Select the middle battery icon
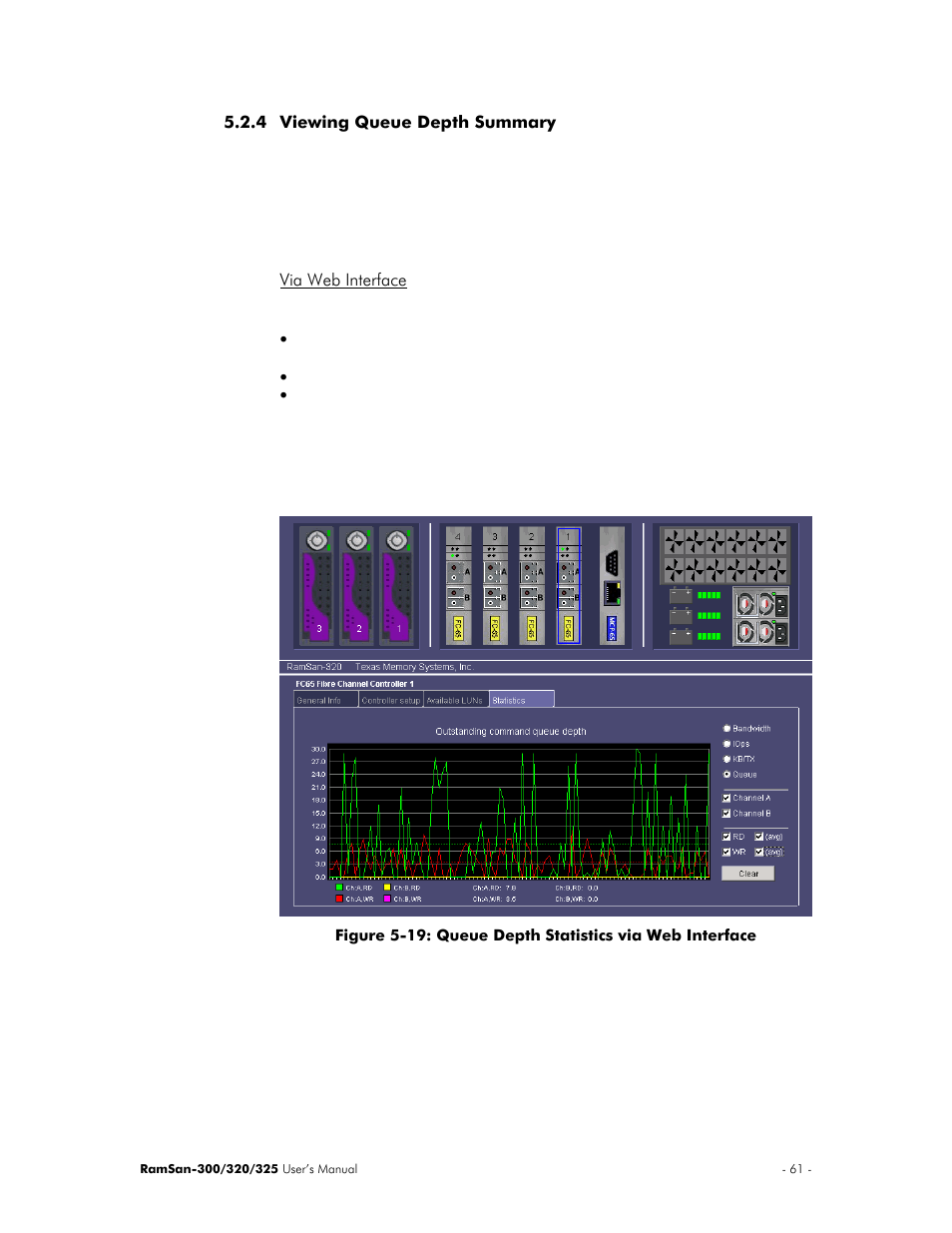Viewport: 952px width, 1233px height. click(x=681, y=615)
